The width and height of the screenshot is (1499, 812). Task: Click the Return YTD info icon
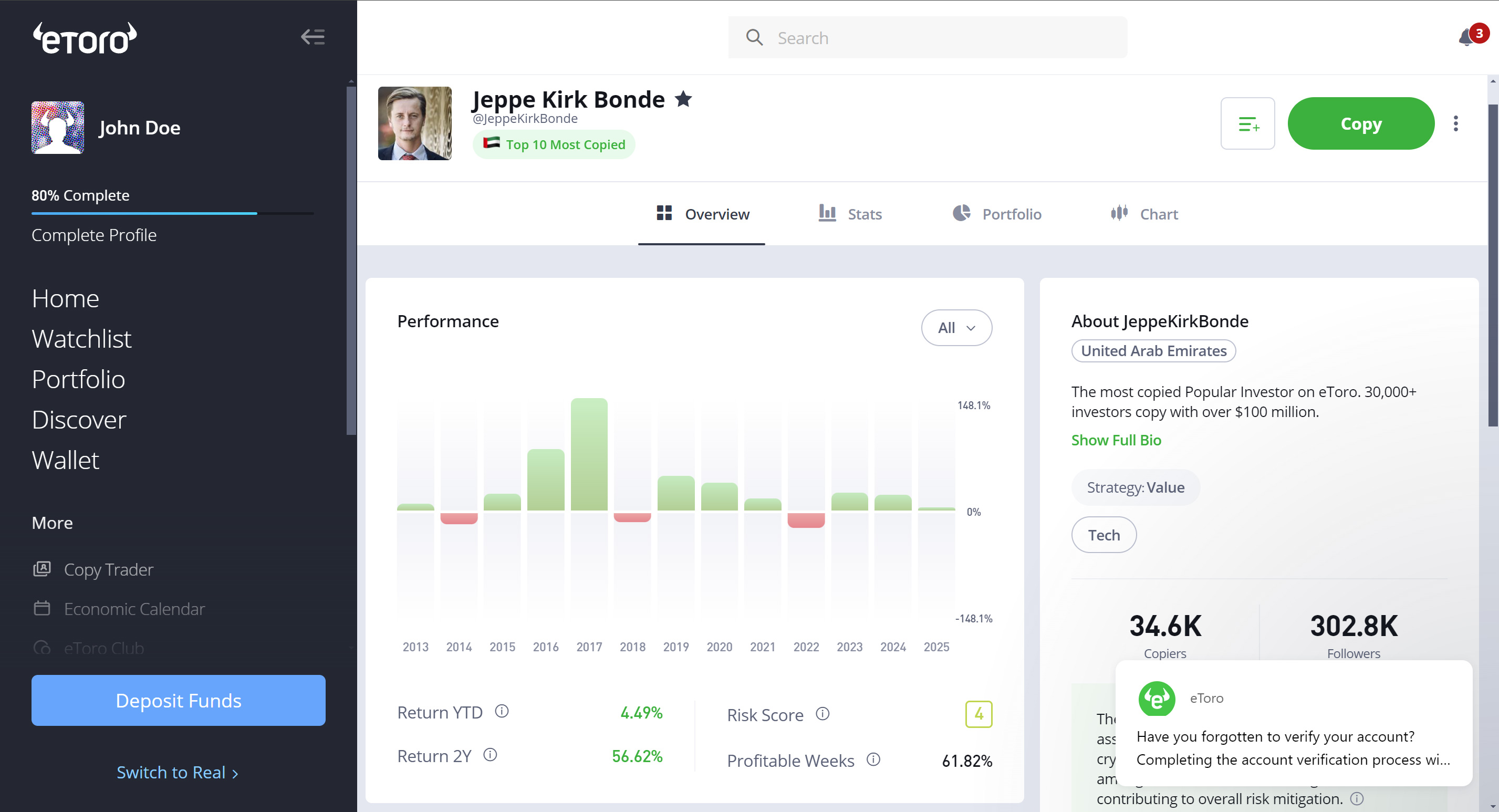pyautogui.click(x=502, y=711)
